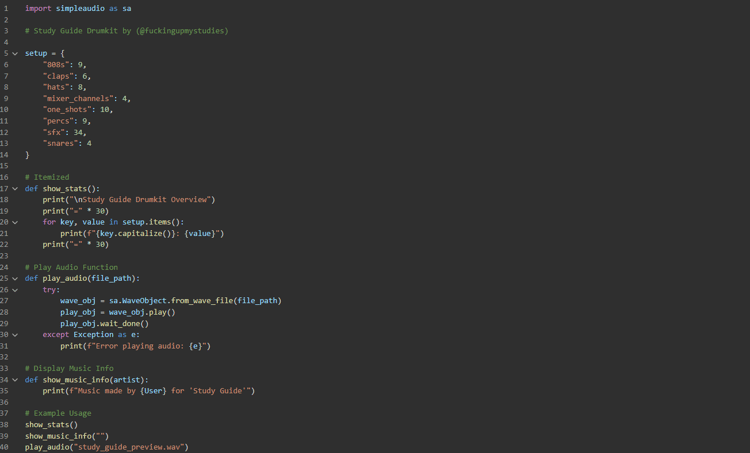Click line number 23 in gutter
Screen dimensions: 750x453
click(x=4, y=256)
